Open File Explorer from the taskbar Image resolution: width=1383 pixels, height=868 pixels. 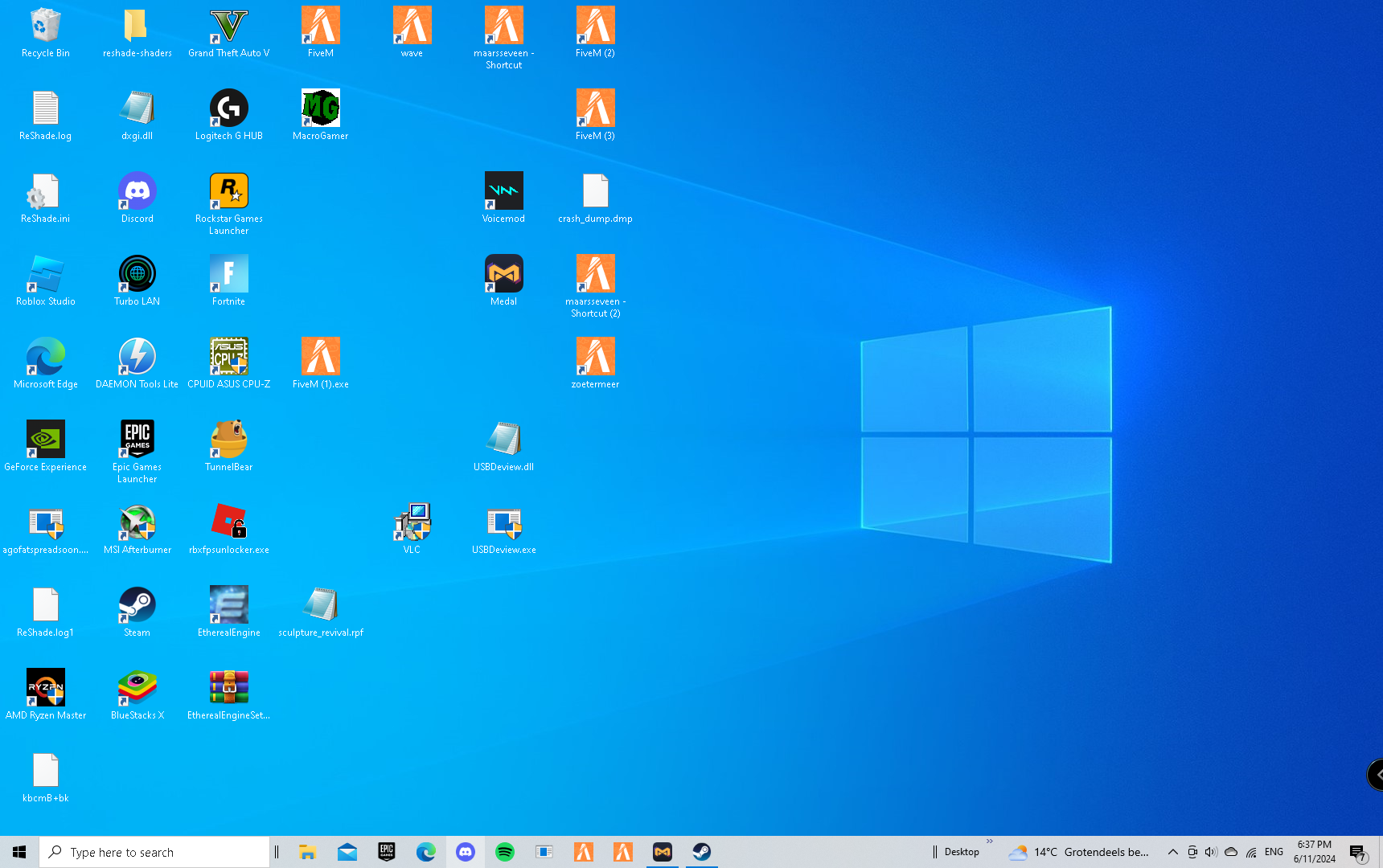point(307,852)
